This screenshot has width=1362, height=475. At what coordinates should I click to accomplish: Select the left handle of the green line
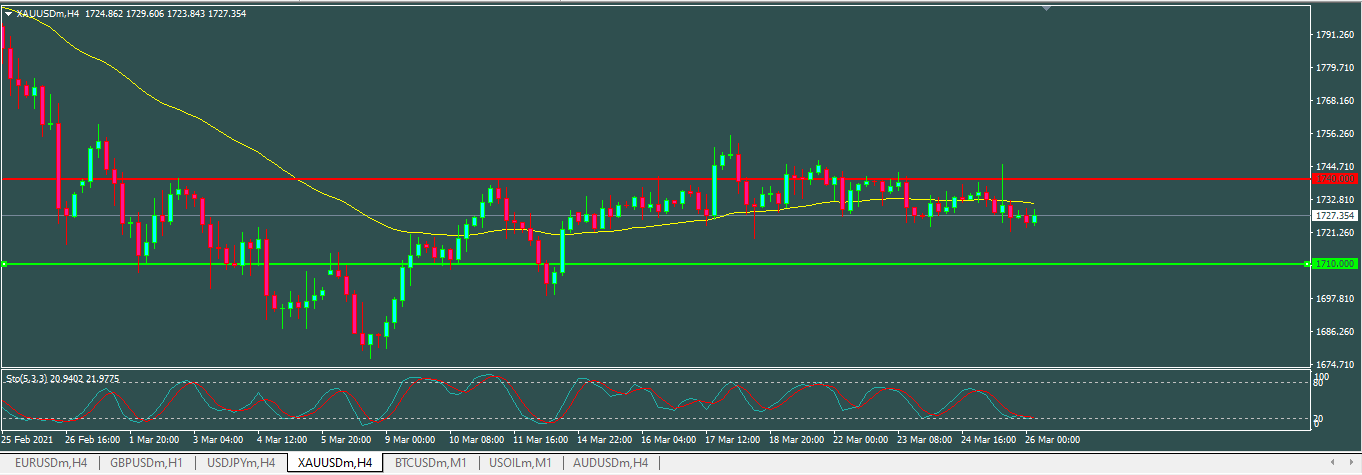pos(5,264)
